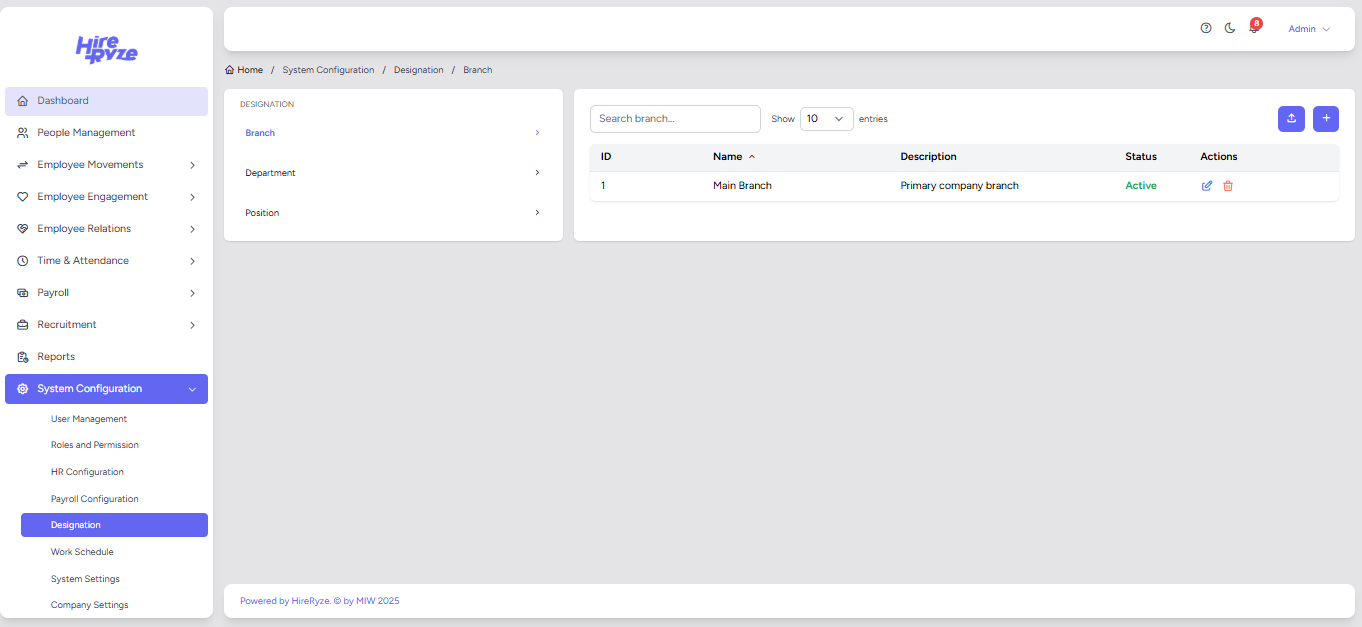Viewport: 1362px width, 627px height.
Task: Toggle dark mode moon icon
Action: (x=1230, y=29)
